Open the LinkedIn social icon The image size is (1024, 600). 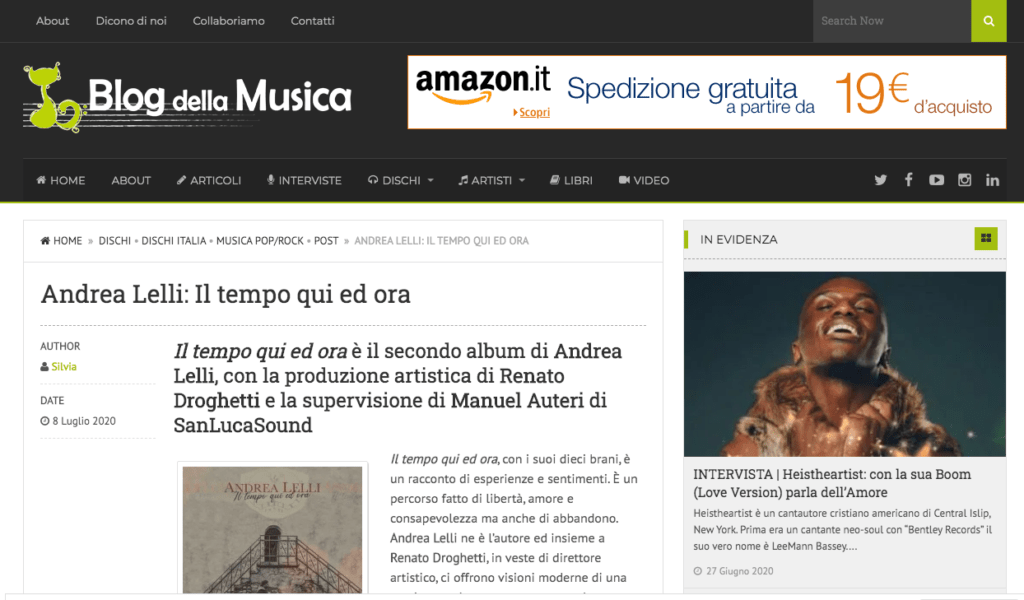pyautogui.click(x=992, y=180)
